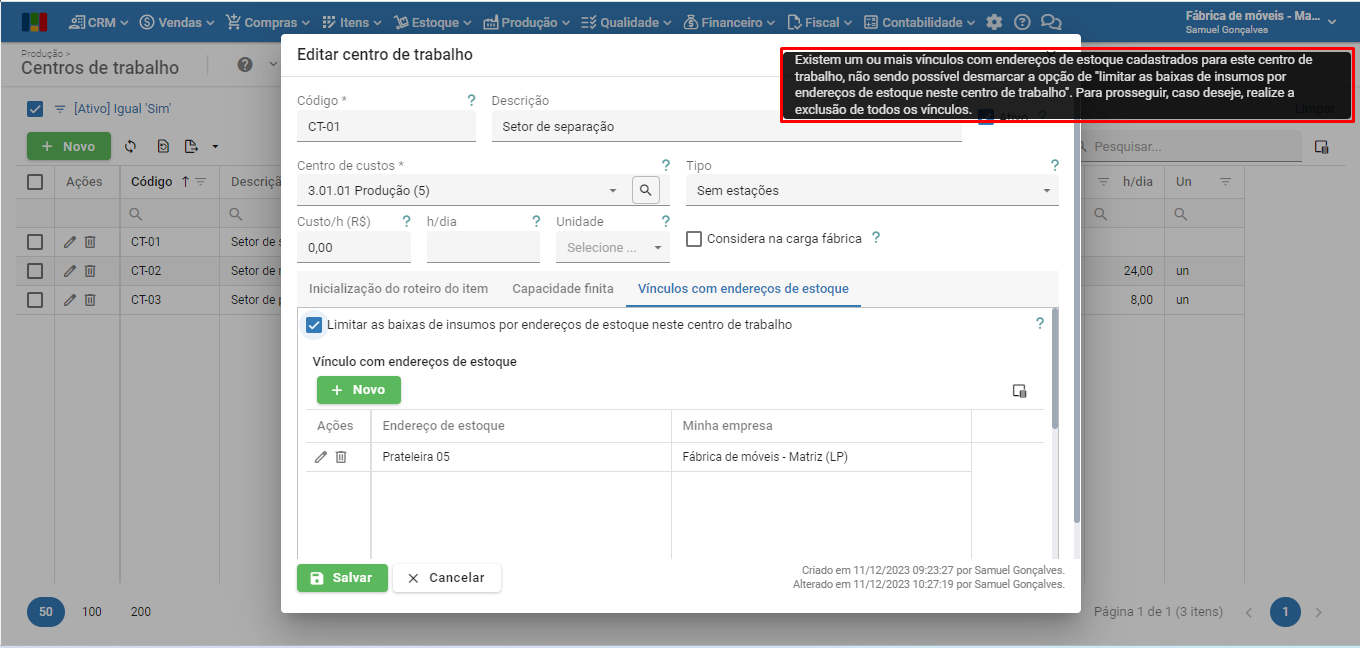Viewport: 1360px width, 648px height.
Task: Select the CT-01 row checkbox
Action: coord(35,242)
